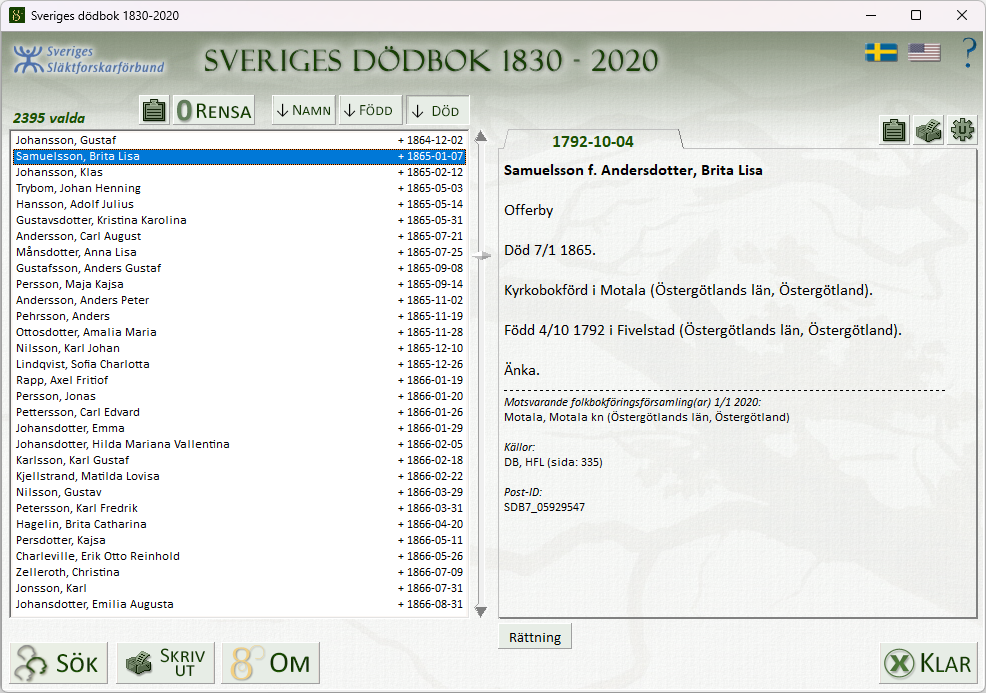This screenshot has width=986, height=693.
Task: Click Rensa to clear selection
Action: click(x=214, y=111)
